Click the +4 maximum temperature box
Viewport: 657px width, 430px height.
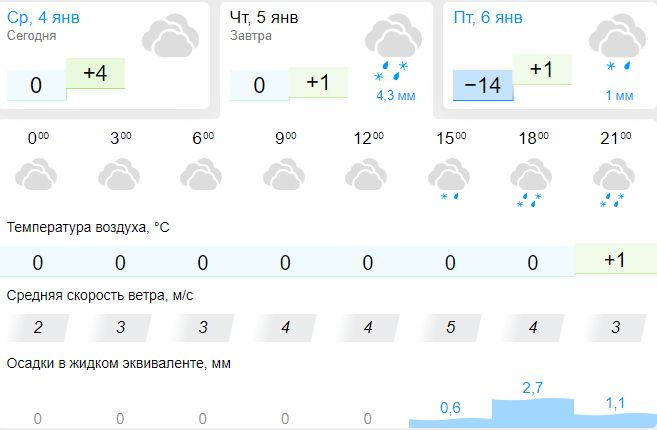click(96, 73)
